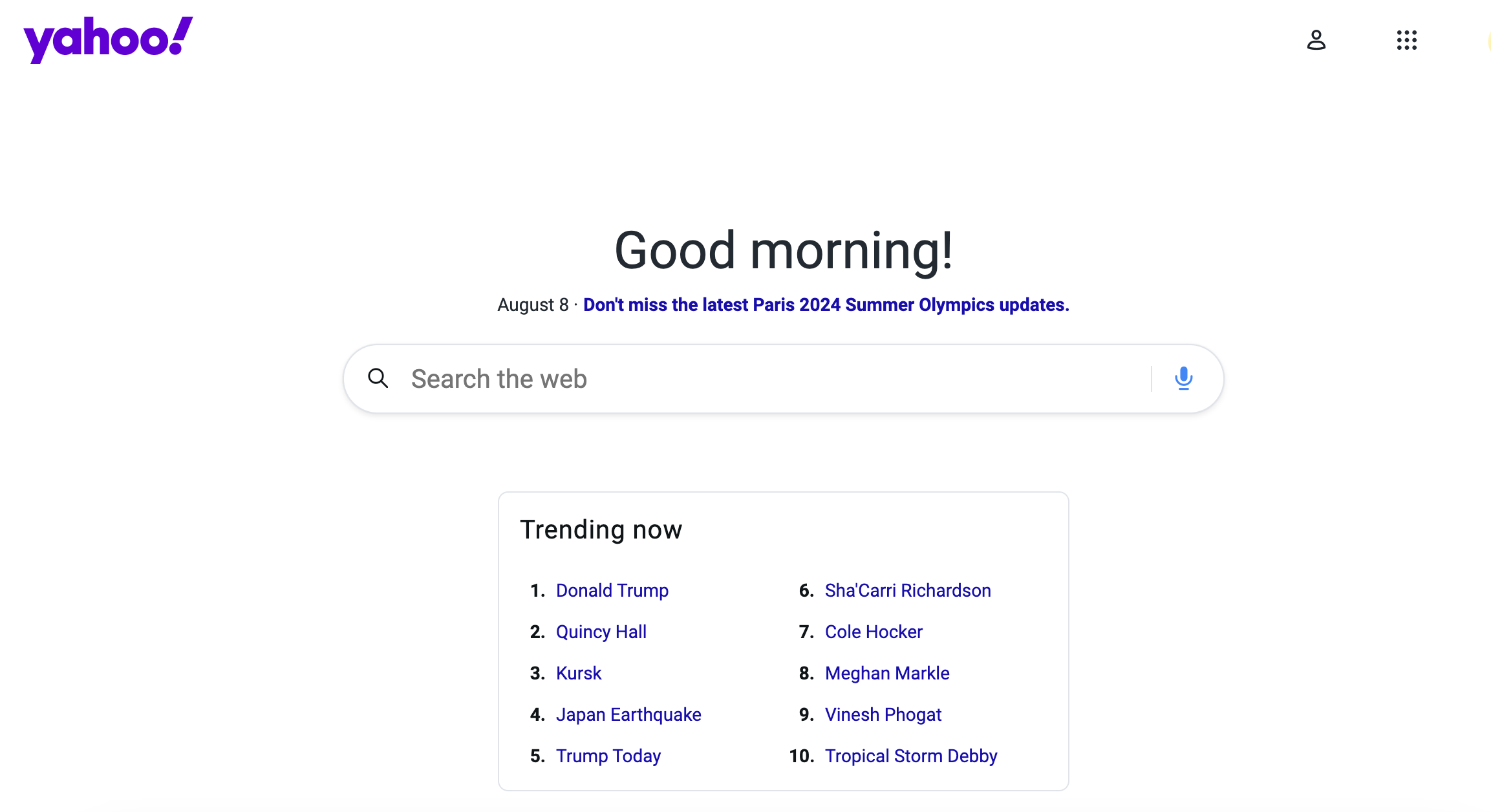Open the Sha'Carri Richardson trending link
Image resolution: width=1491 pixels, height=812 pixels.
(907, 590)
